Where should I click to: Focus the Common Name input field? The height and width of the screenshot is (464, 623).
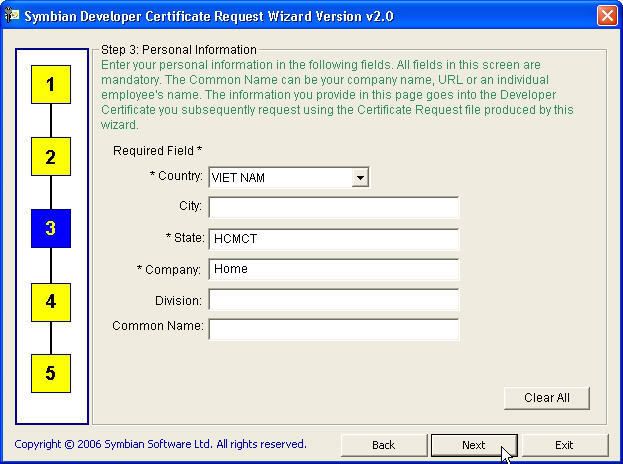(x=333, y=328)
